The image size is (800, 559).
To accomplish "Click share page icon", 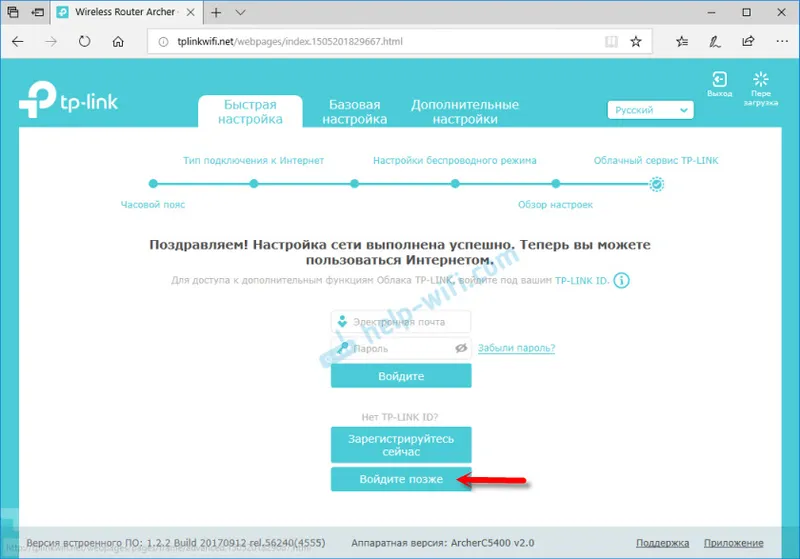I will click(748, 42).
